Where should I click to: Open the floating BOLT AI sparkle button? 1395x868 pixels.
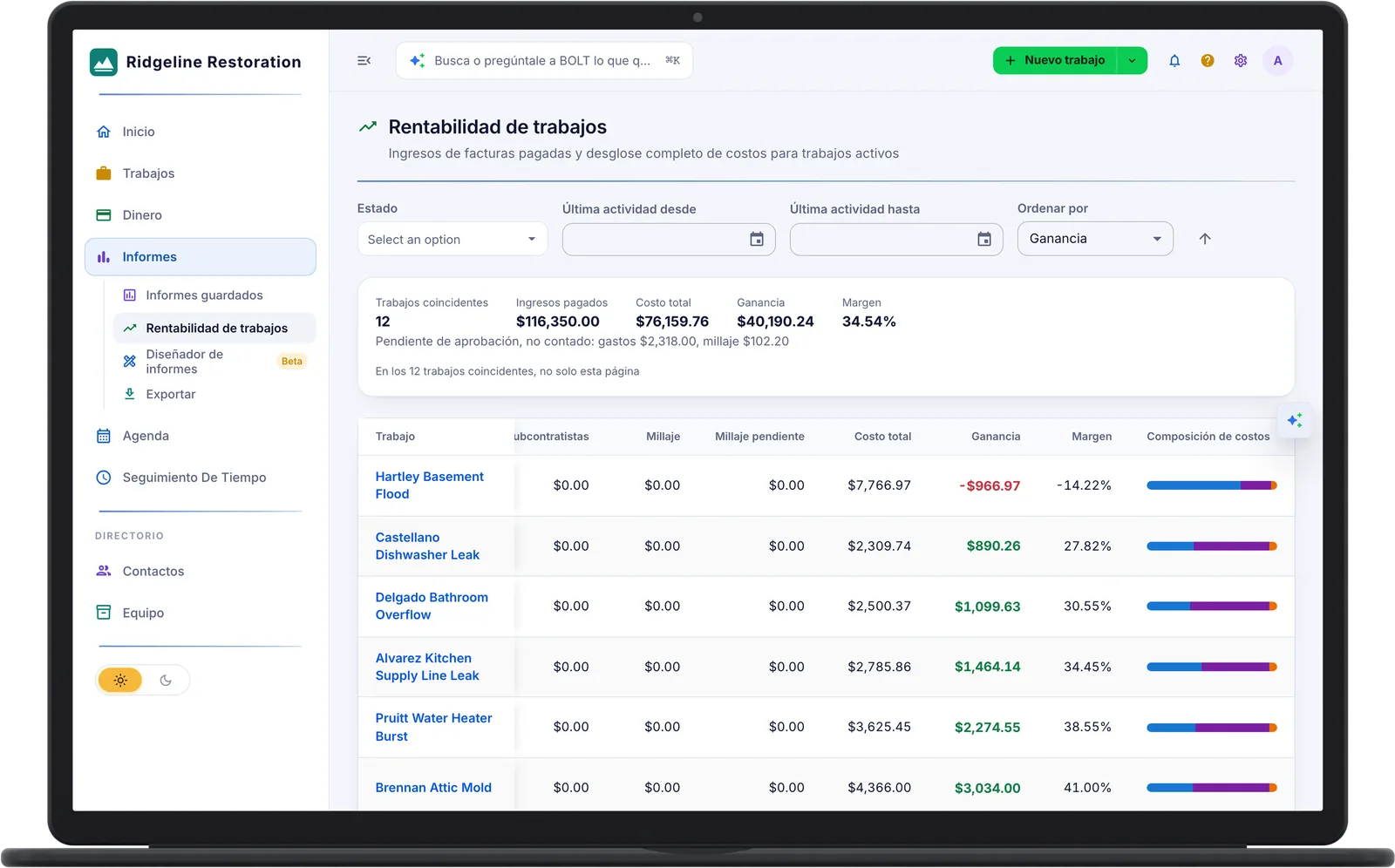(x=1295, y=421)
